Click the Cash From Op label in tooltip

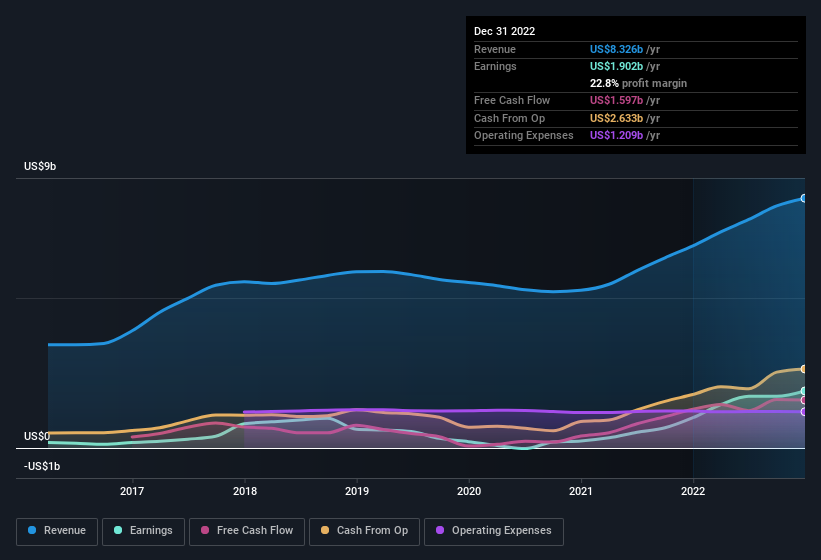509,118
